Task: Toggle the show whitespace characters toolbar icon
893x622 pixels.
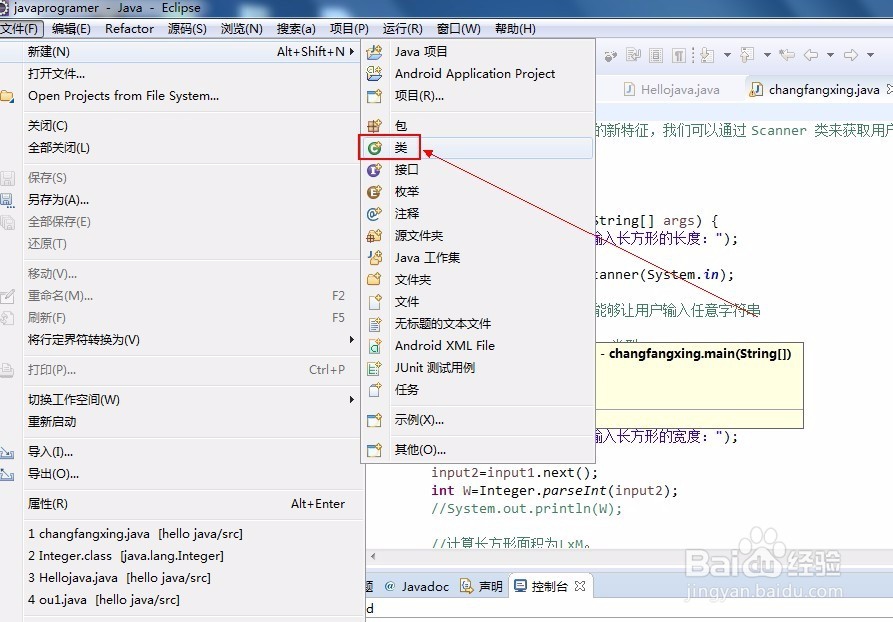Action: [x=678, y=55]
